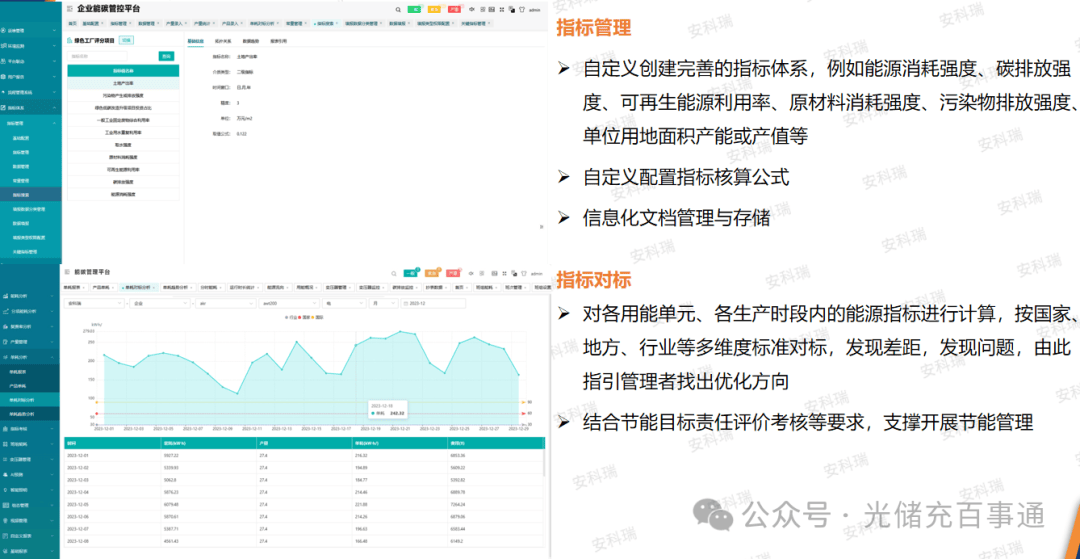Toggle the 国家 legend series in chart
Screen dimensions: 1080x559
[x=304, y=317]
